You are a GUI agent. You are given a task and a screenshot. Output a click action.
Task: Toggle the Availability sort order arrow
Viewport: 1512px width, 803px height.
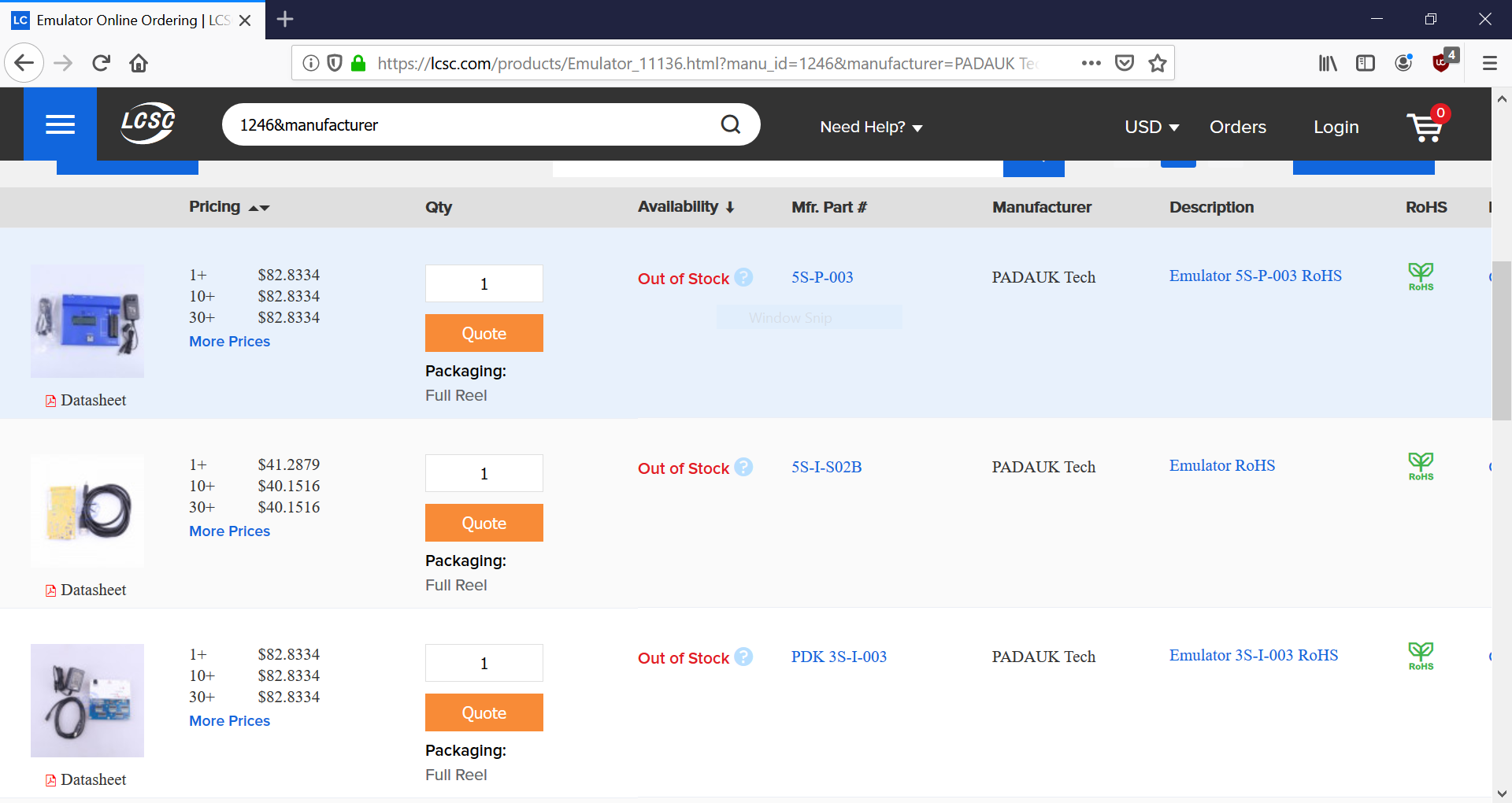(x=729, y=206)
